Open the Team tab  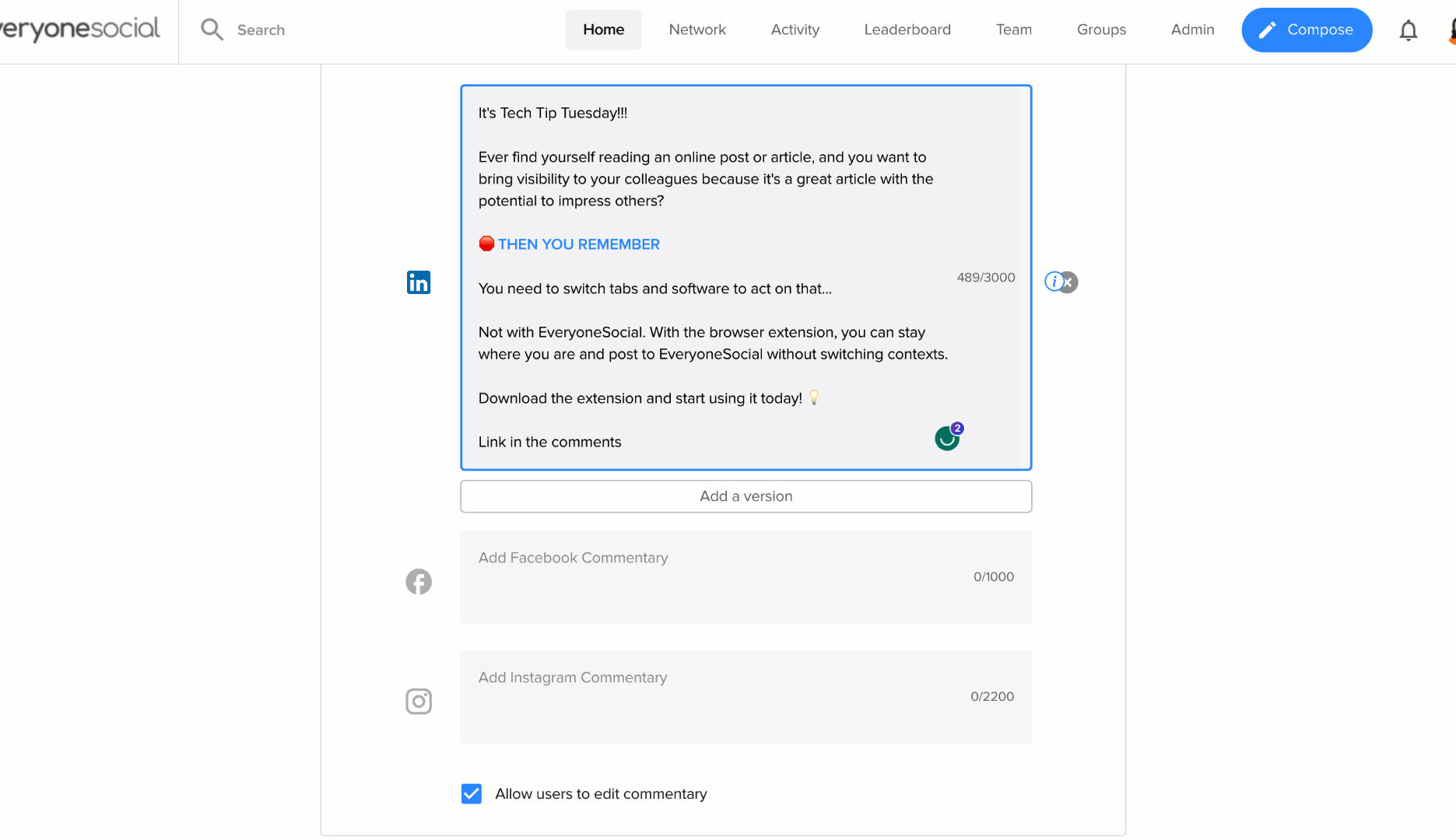pyautogui.click(x=1014, y=30)
